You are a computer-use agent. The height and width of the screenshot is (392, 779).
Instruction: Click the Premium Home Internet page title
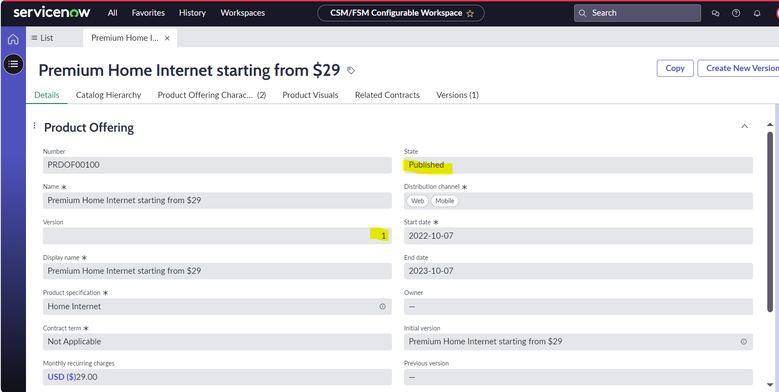pyautogui.click(x=189, y=70)
